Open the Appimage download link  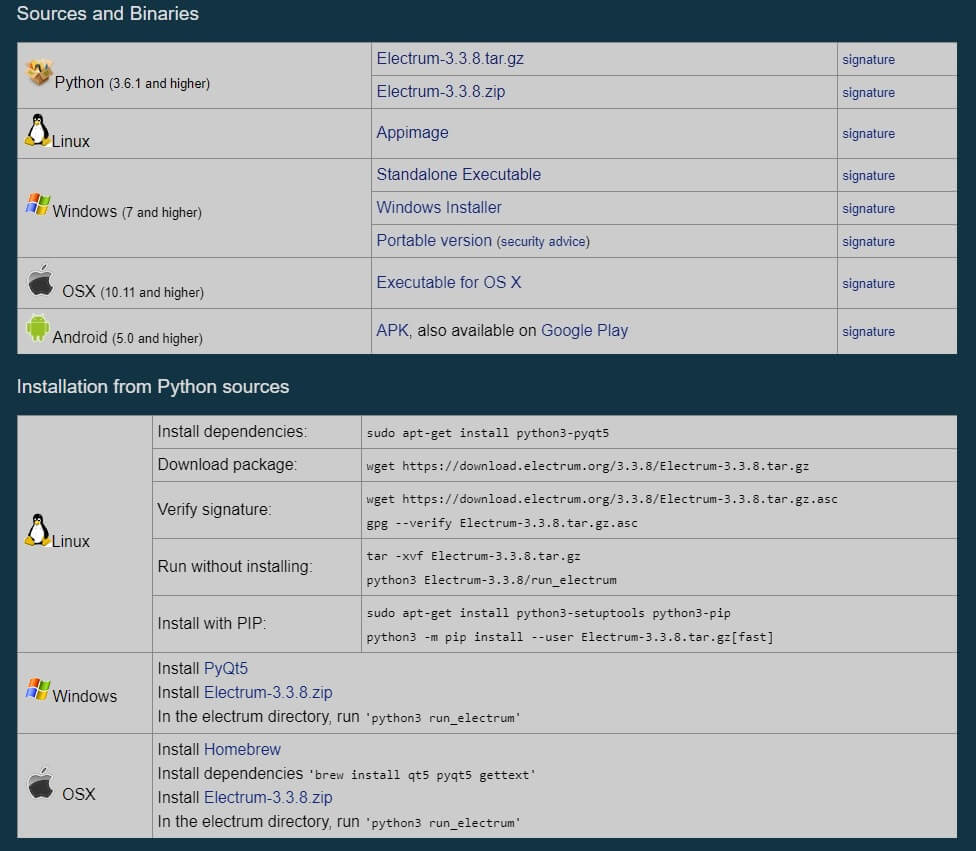(x=412, y=133)
